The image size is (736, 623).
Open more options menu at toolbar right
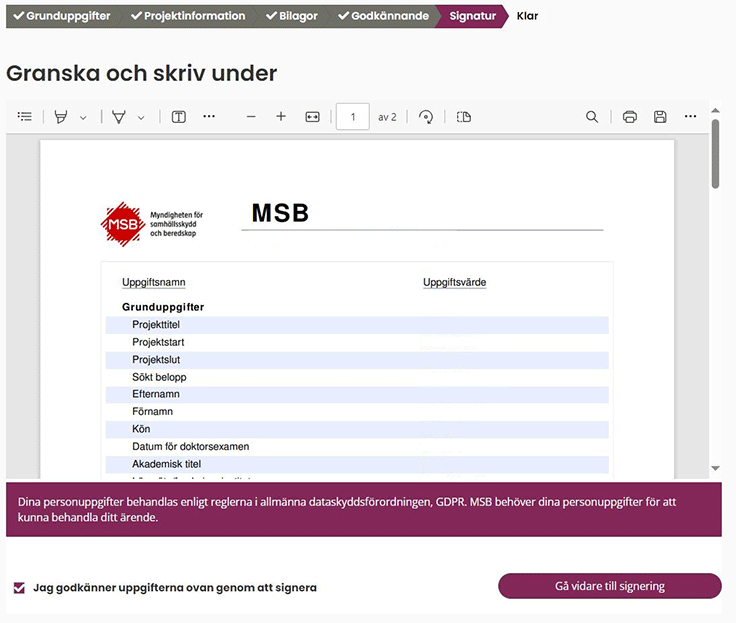click(x=690, y=117)
